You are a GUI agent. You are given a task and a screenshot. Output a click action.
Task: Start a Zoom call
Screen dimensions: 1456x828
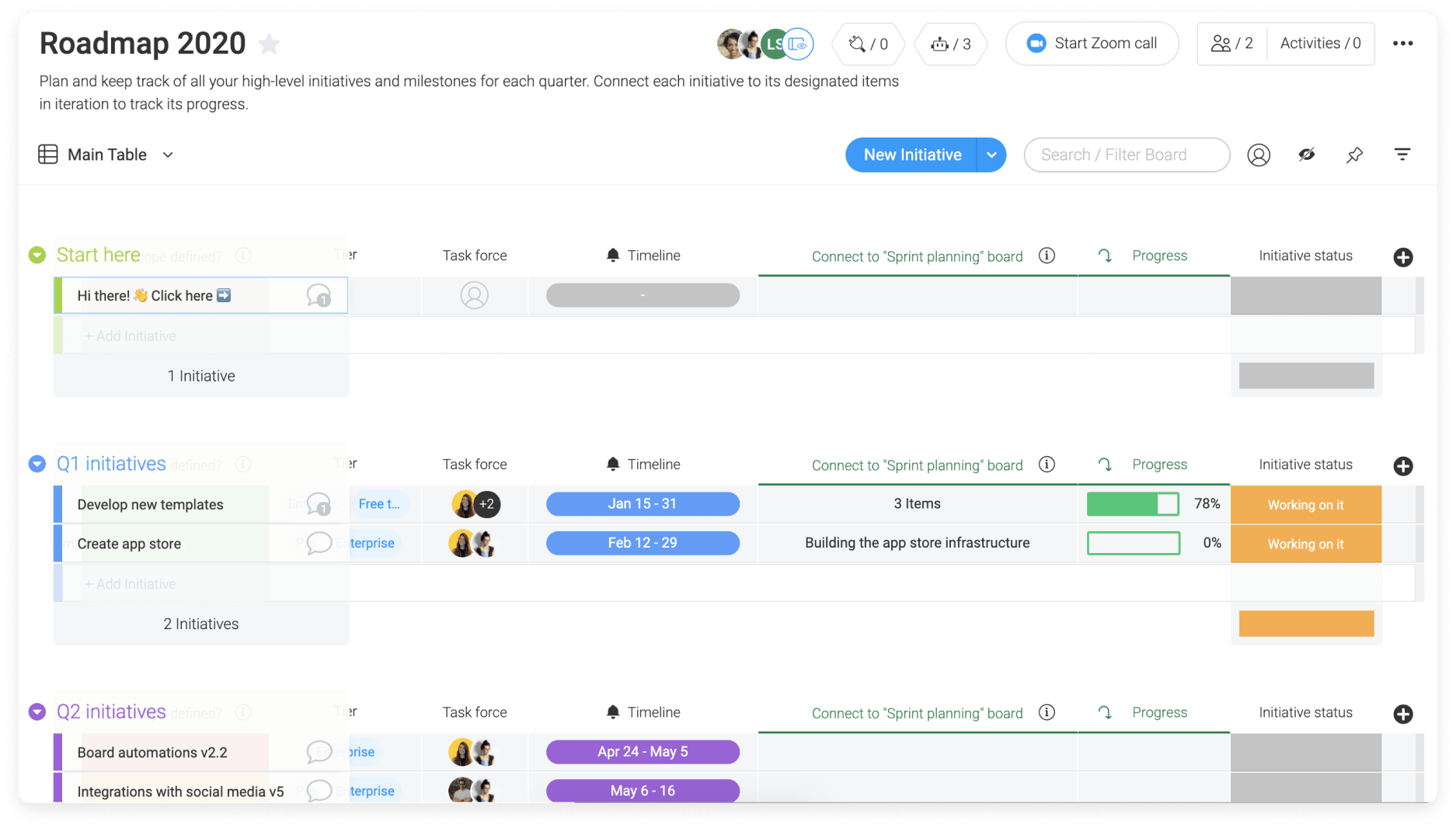[1092, 43]
